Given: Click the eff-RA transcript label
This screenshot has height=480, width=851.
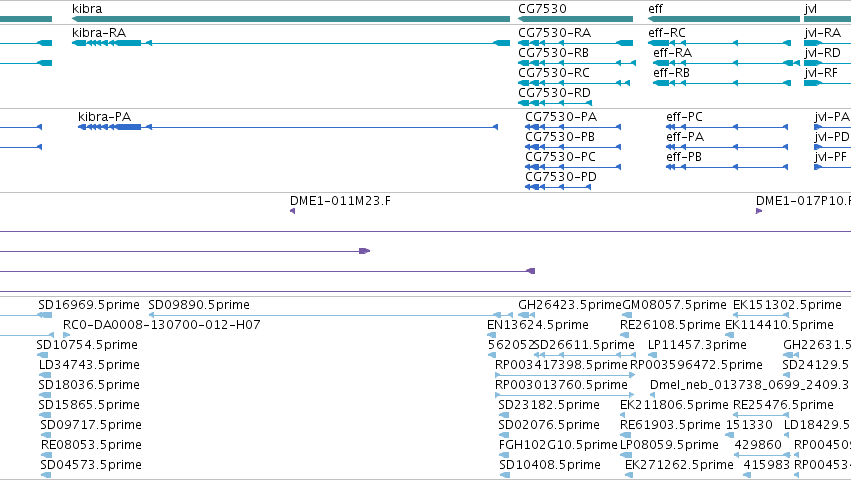Looking at the screenshot, I should (x=673, y=53).
